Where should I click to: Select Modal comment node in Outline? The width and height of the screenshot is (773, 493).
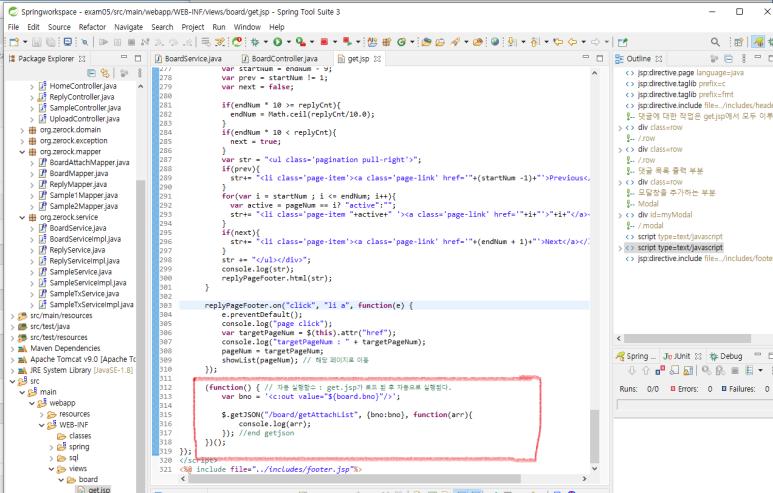click(648, 204)
